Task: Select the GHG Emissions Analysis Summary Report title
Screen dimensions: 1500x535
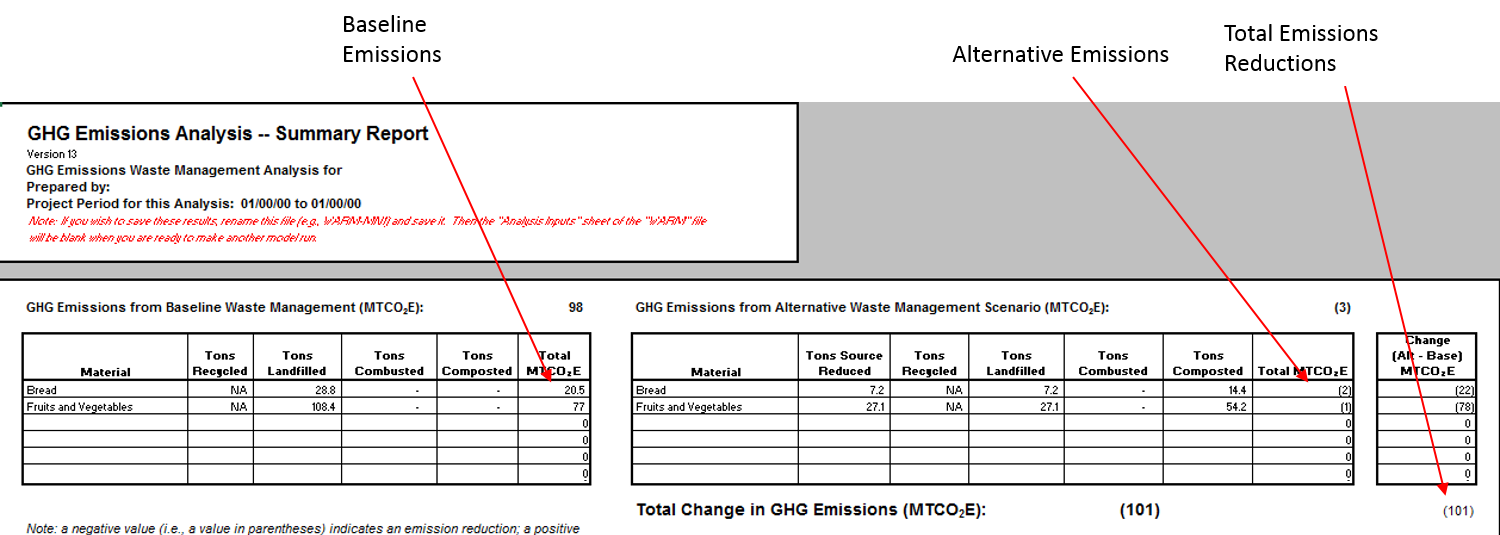Action: click(x=227, y=134)
